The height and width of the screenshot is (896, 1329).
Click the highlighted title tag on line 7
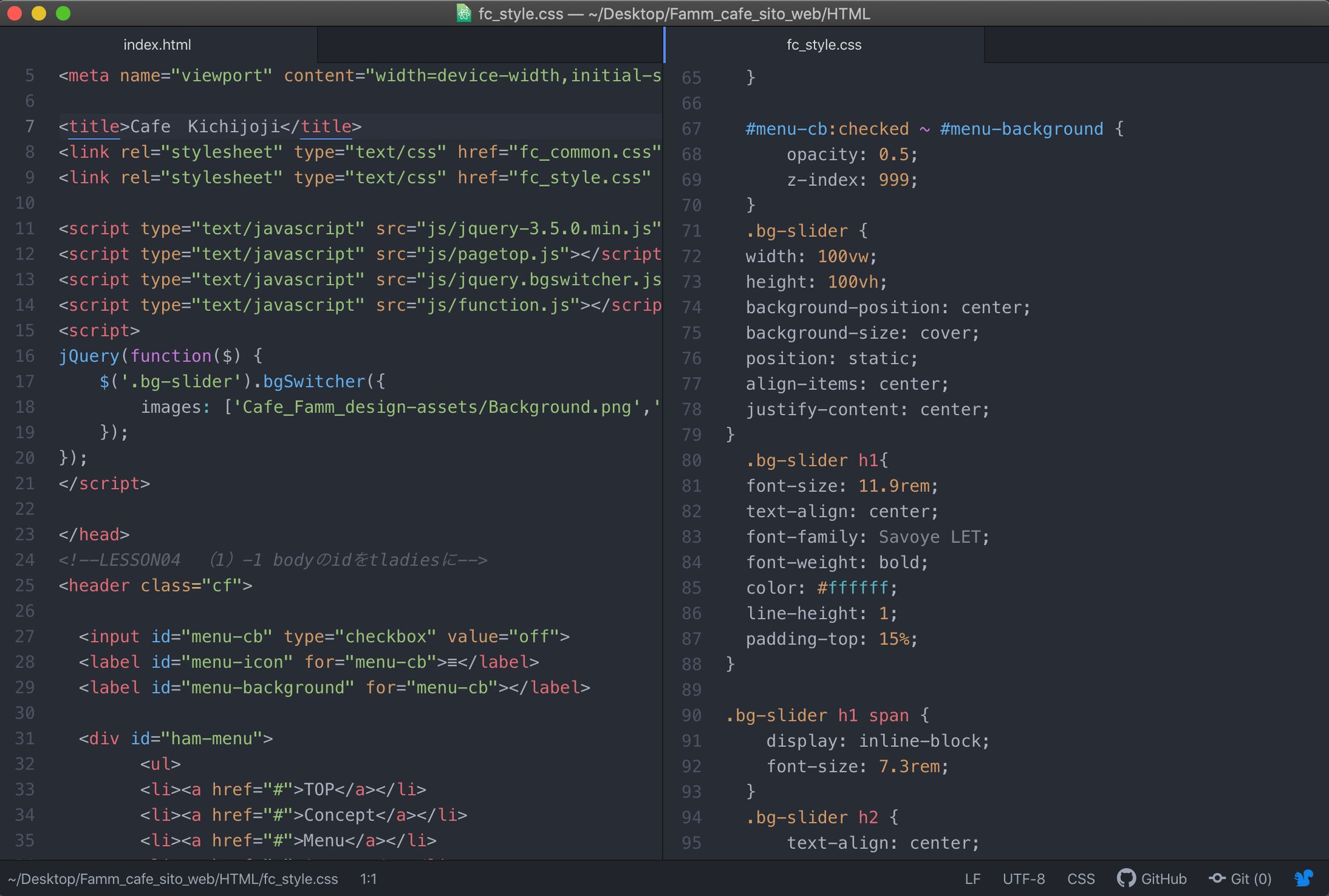[x=93, y=127]
